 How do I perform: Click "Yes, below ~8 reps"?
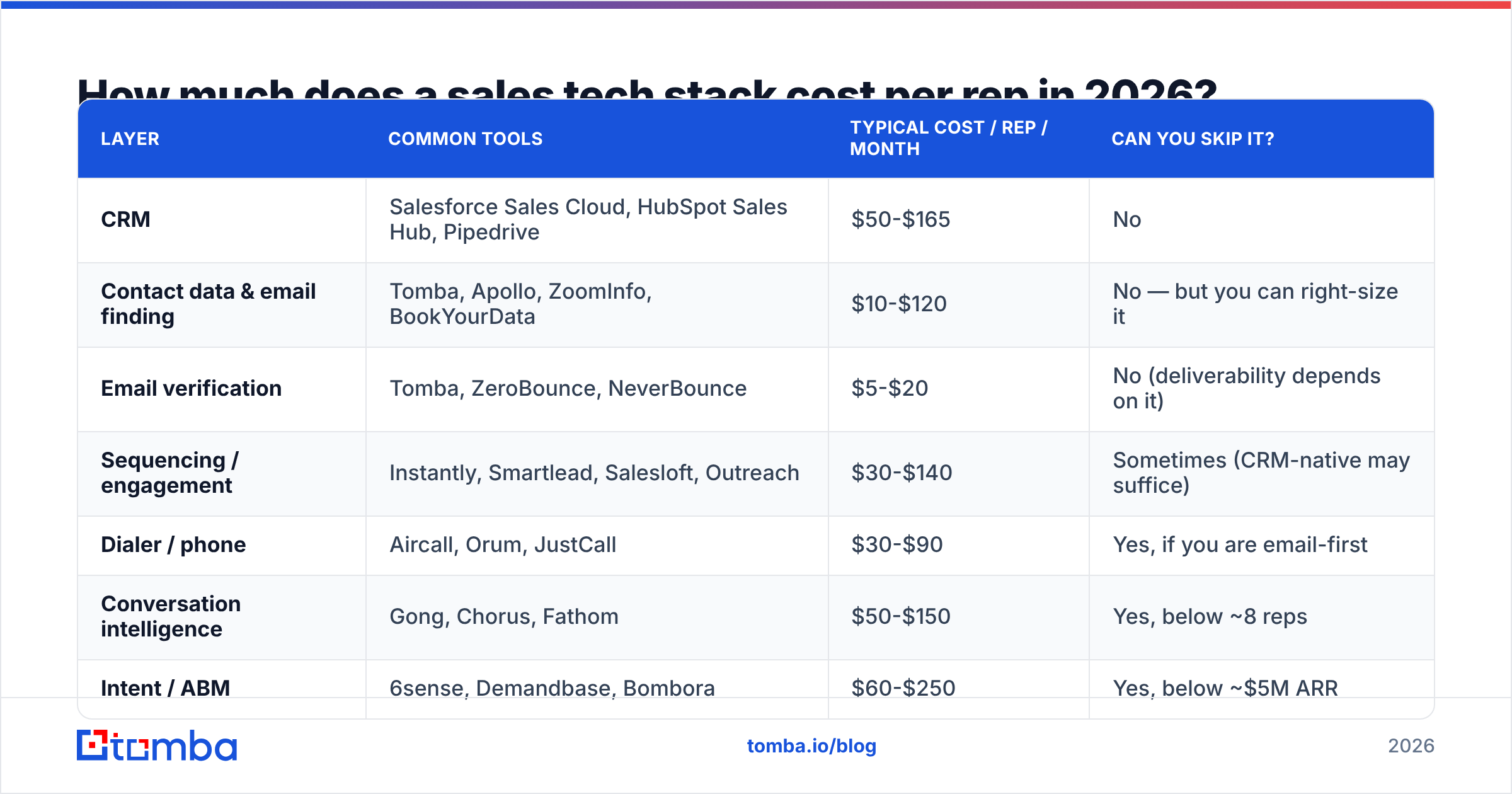click(1210, 616)
